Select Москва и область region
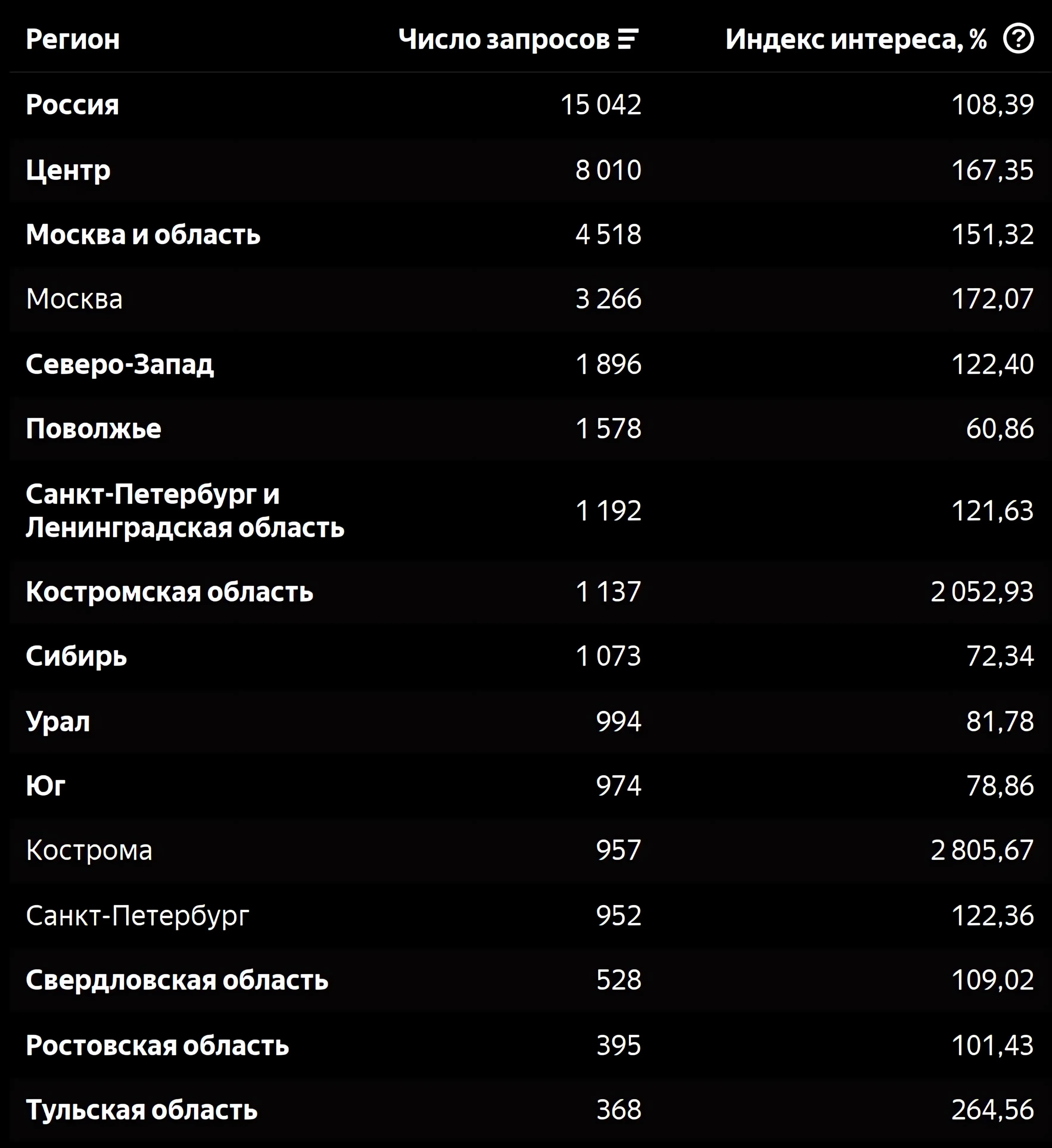 [143, 235]
